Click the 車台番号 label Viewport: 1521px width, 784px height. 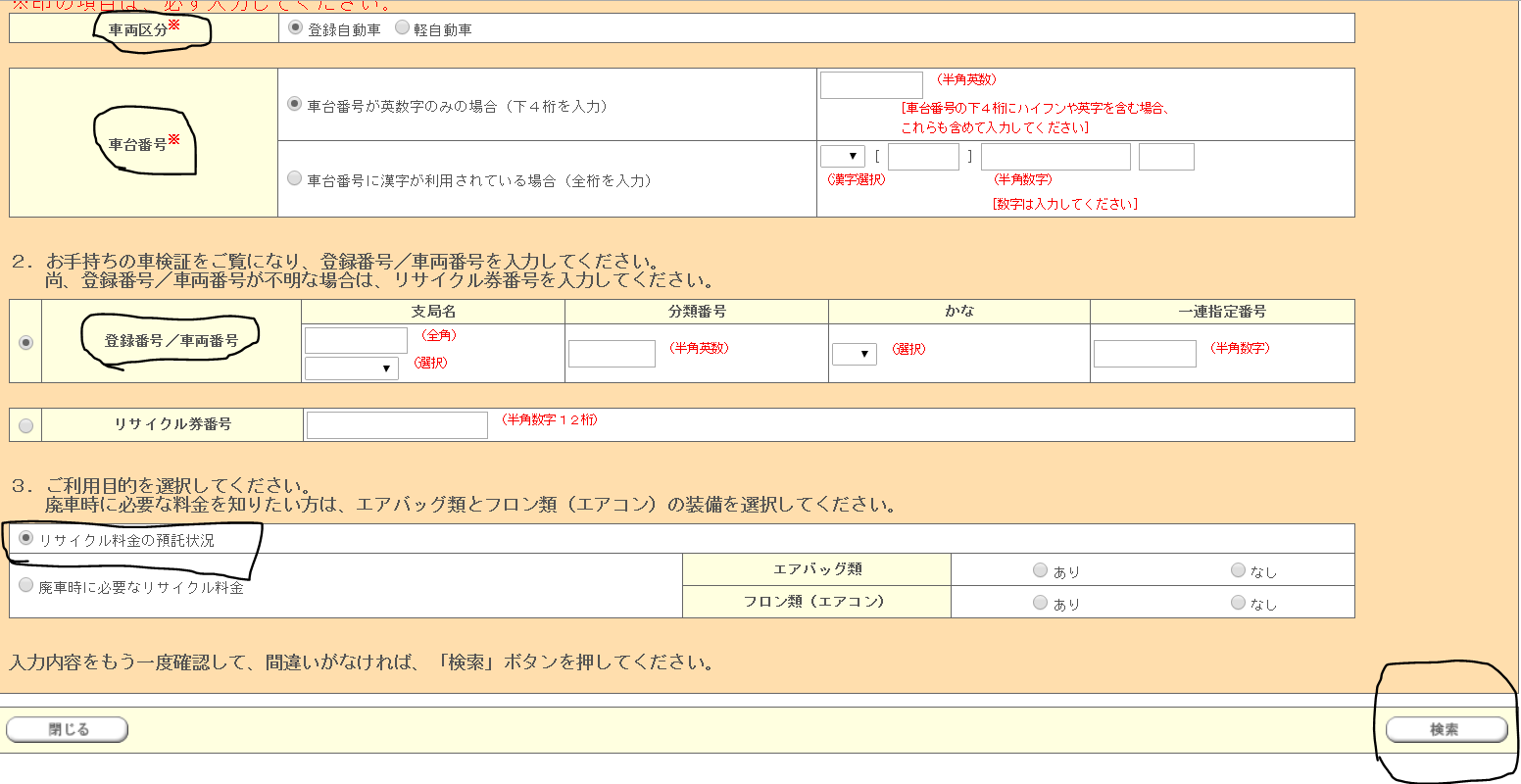click(x=138, y=145)
